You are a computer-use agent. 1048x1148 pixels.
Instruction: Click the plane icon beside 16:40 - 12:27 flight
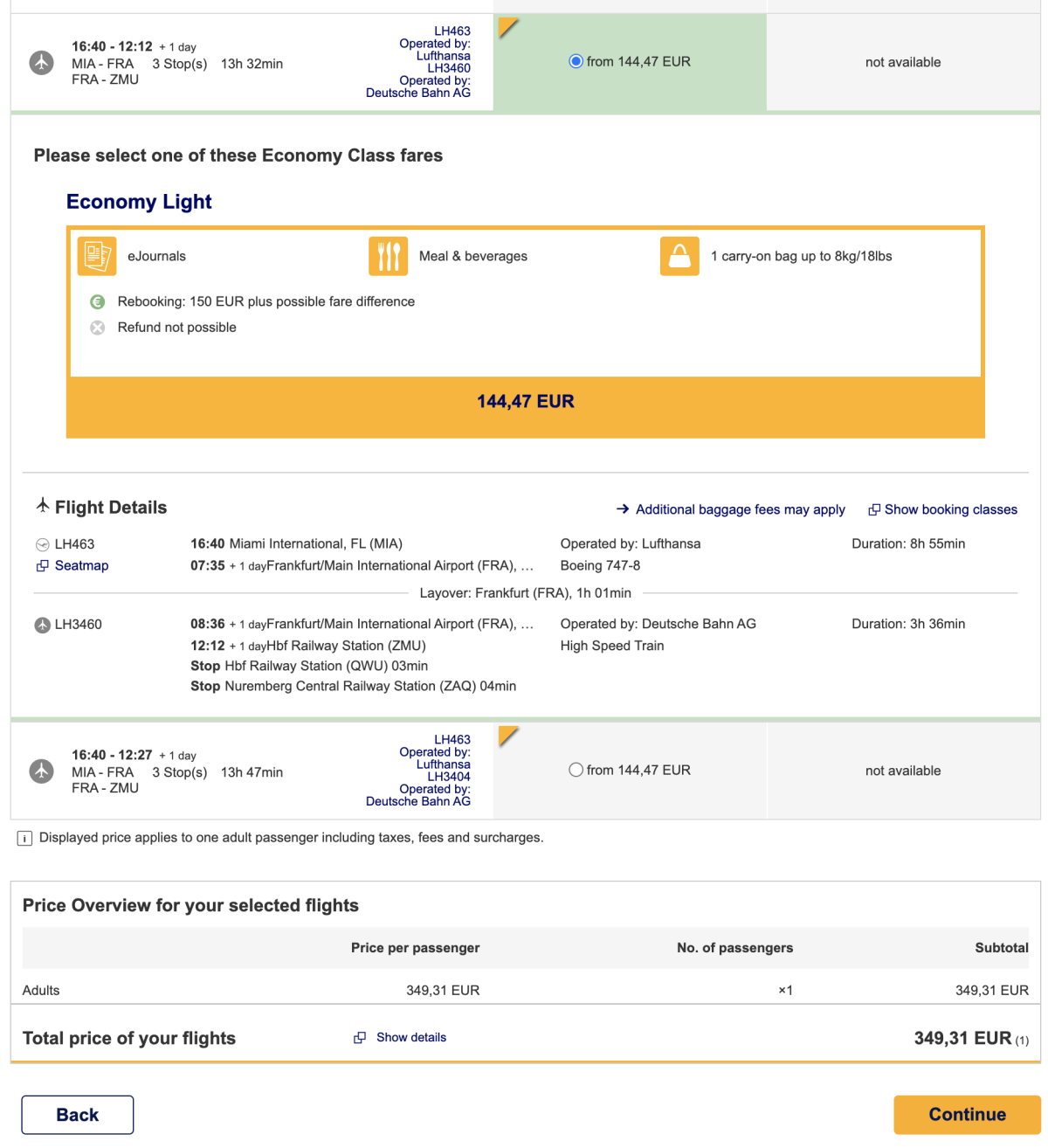(42, 771)
